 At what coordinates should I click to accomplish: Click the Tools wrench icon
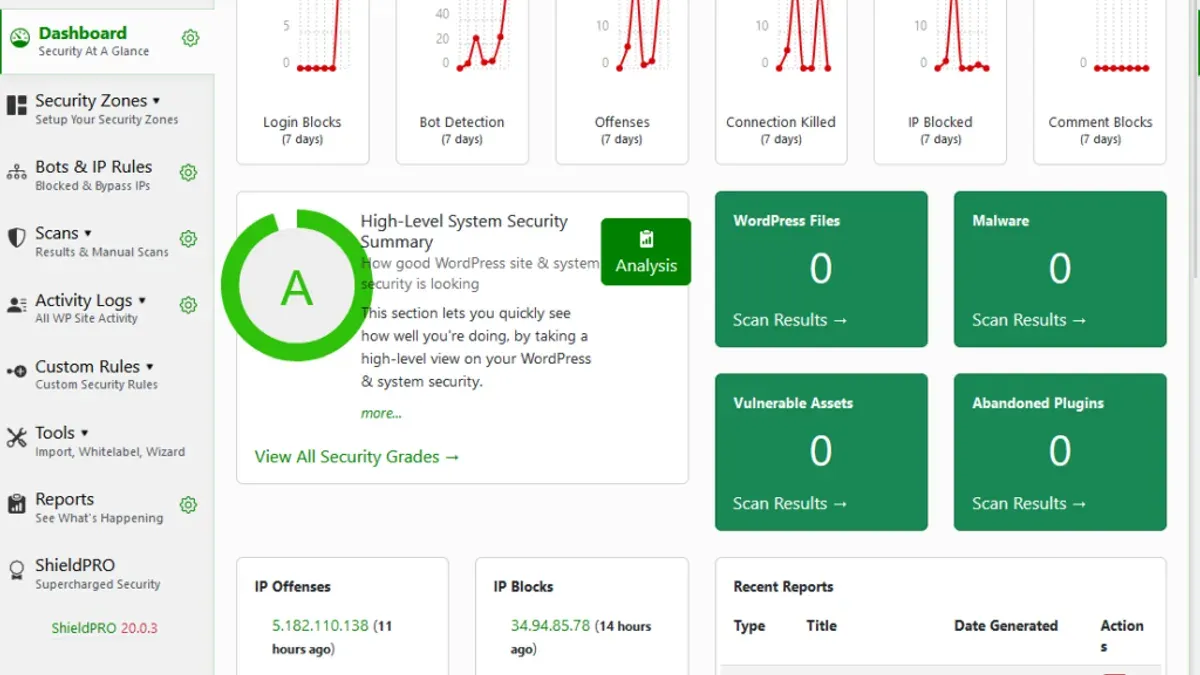pyautogui.click(x=16, y=437)
